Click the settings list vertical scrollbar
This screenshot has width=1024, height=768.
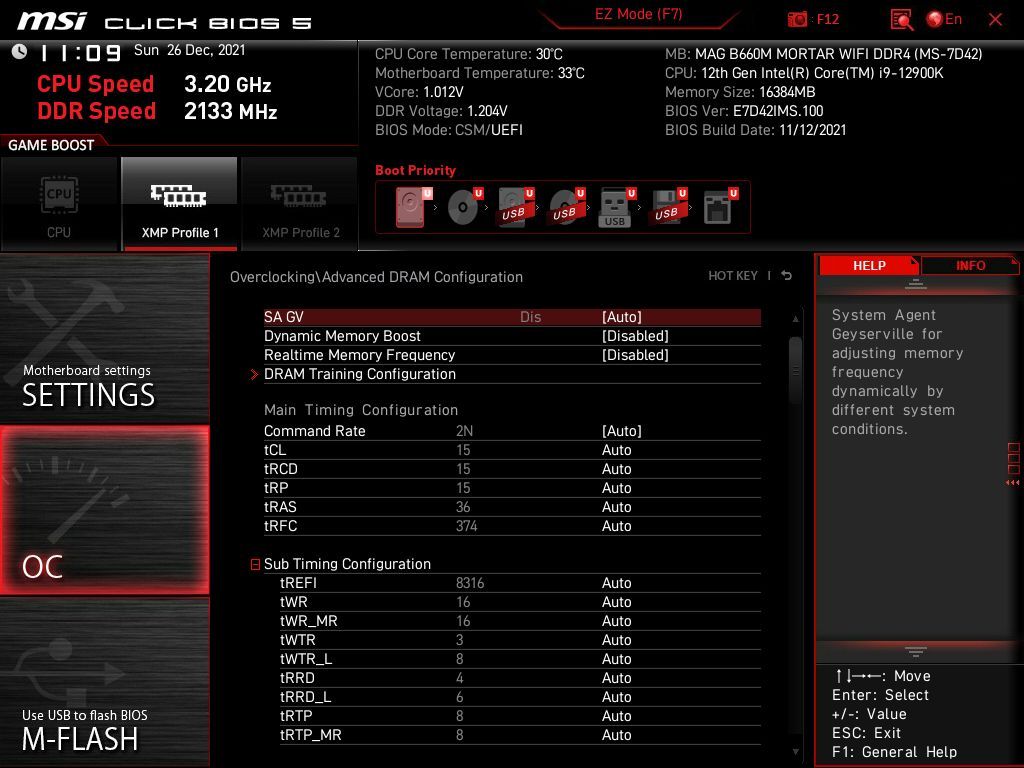click(x=796, y=370)
